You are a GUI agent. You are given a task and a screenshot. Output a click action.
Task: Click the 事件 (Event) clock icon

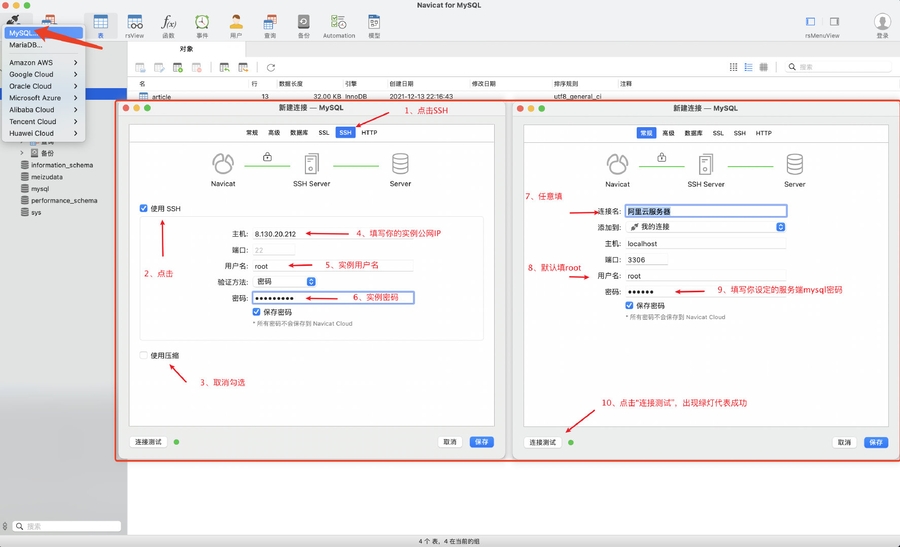click(x=202, y=24)
